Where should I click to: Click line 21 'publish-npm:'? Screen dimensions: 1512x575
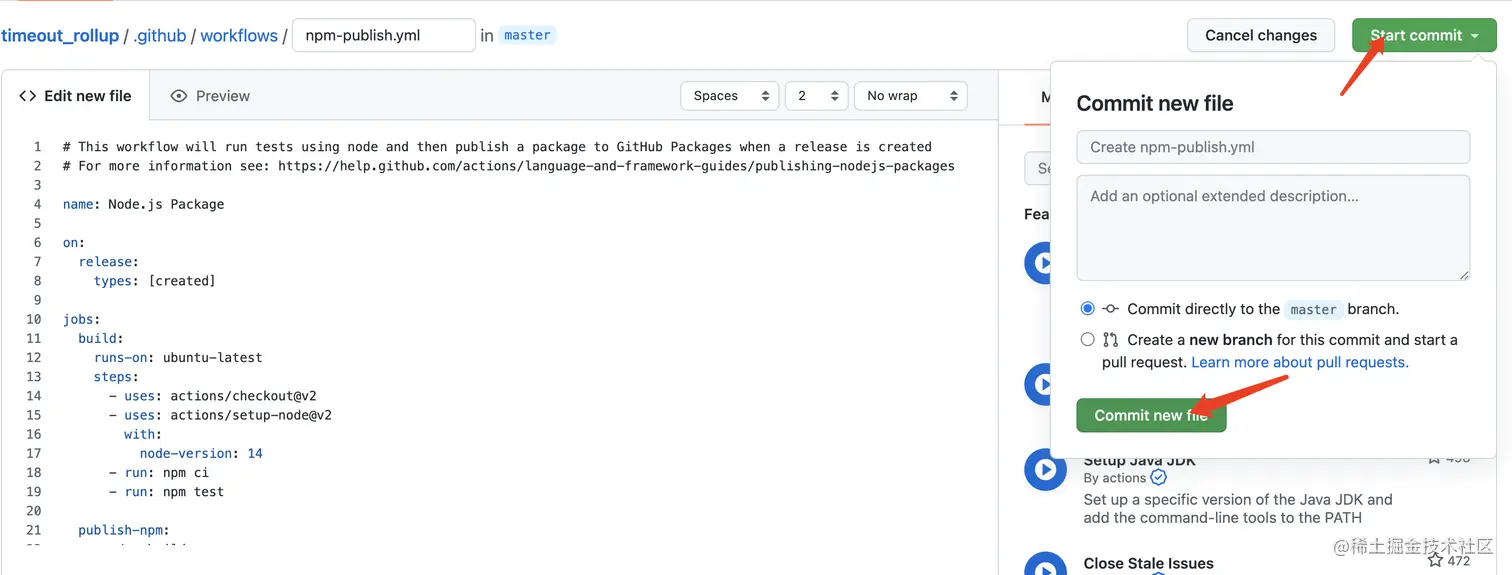[124, 530]
